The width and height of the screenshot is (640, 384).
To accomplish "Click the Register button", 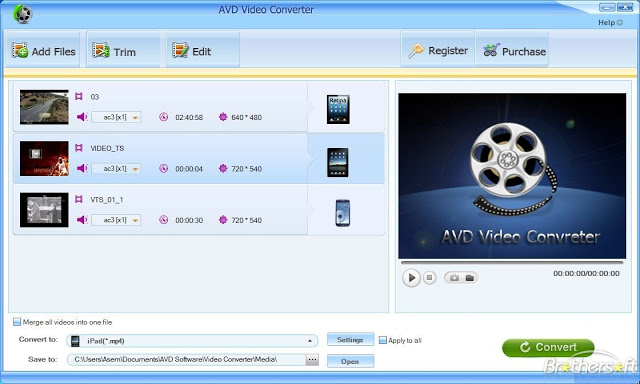I will [x=438, y=50].
